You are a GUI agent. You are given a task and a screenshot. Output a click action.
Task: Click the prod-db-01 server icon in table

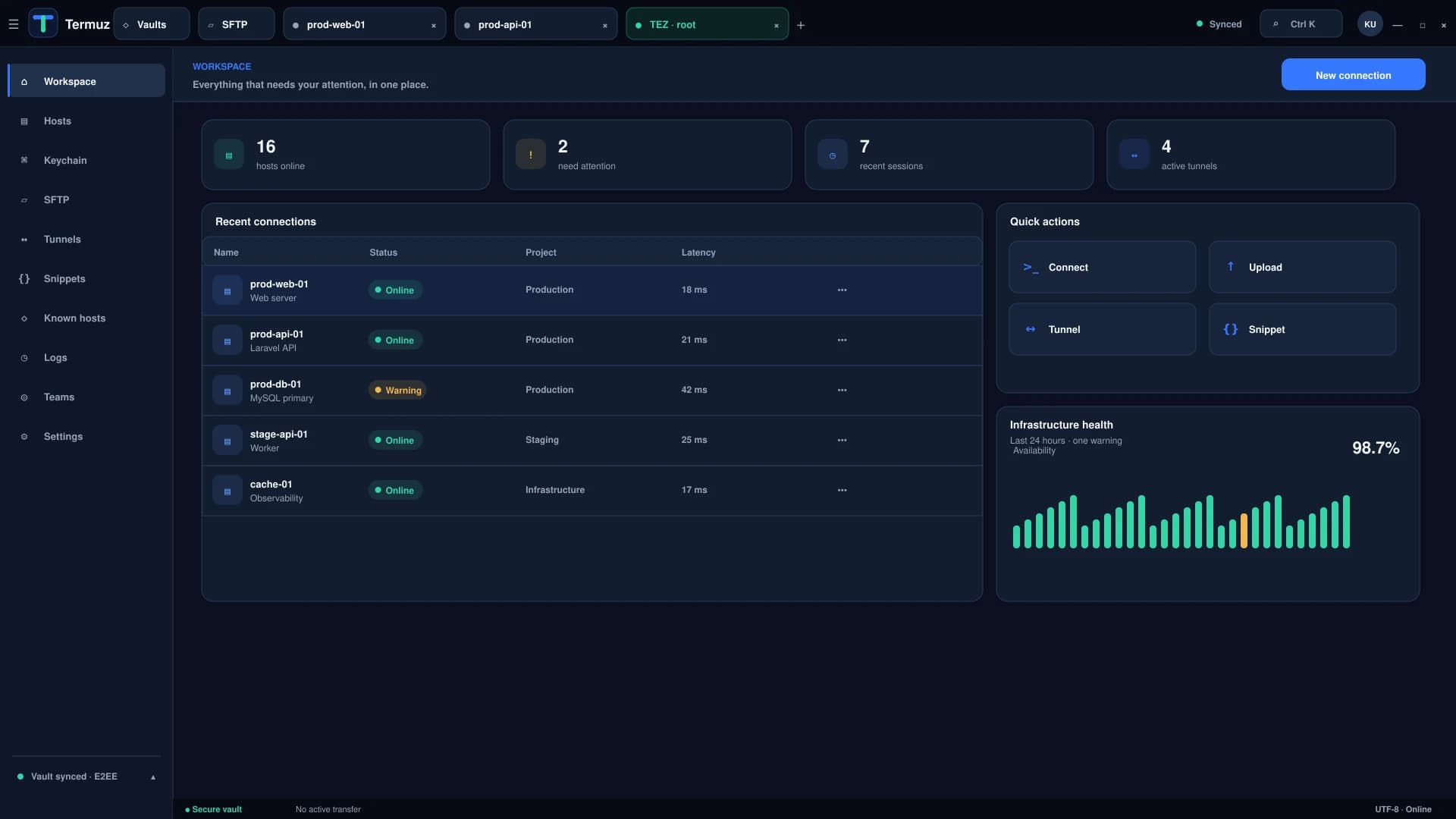[227, 391]
